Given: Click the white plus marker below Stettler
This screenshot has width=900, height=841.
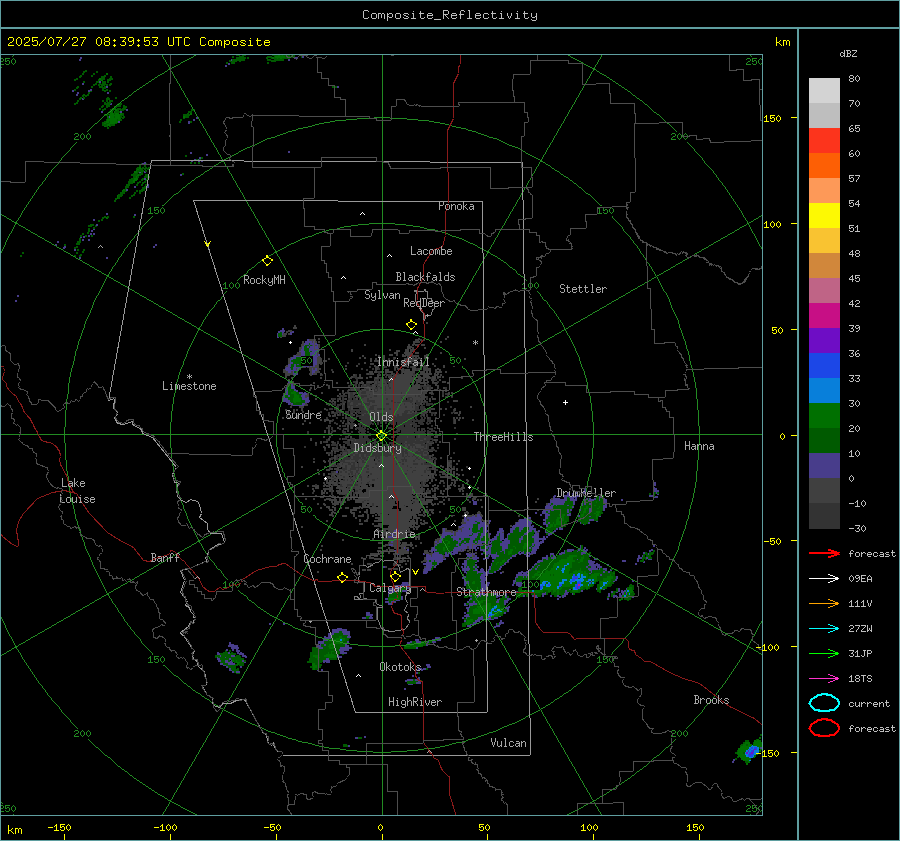Looking at the screenshot, I should [x=565, y=402].
